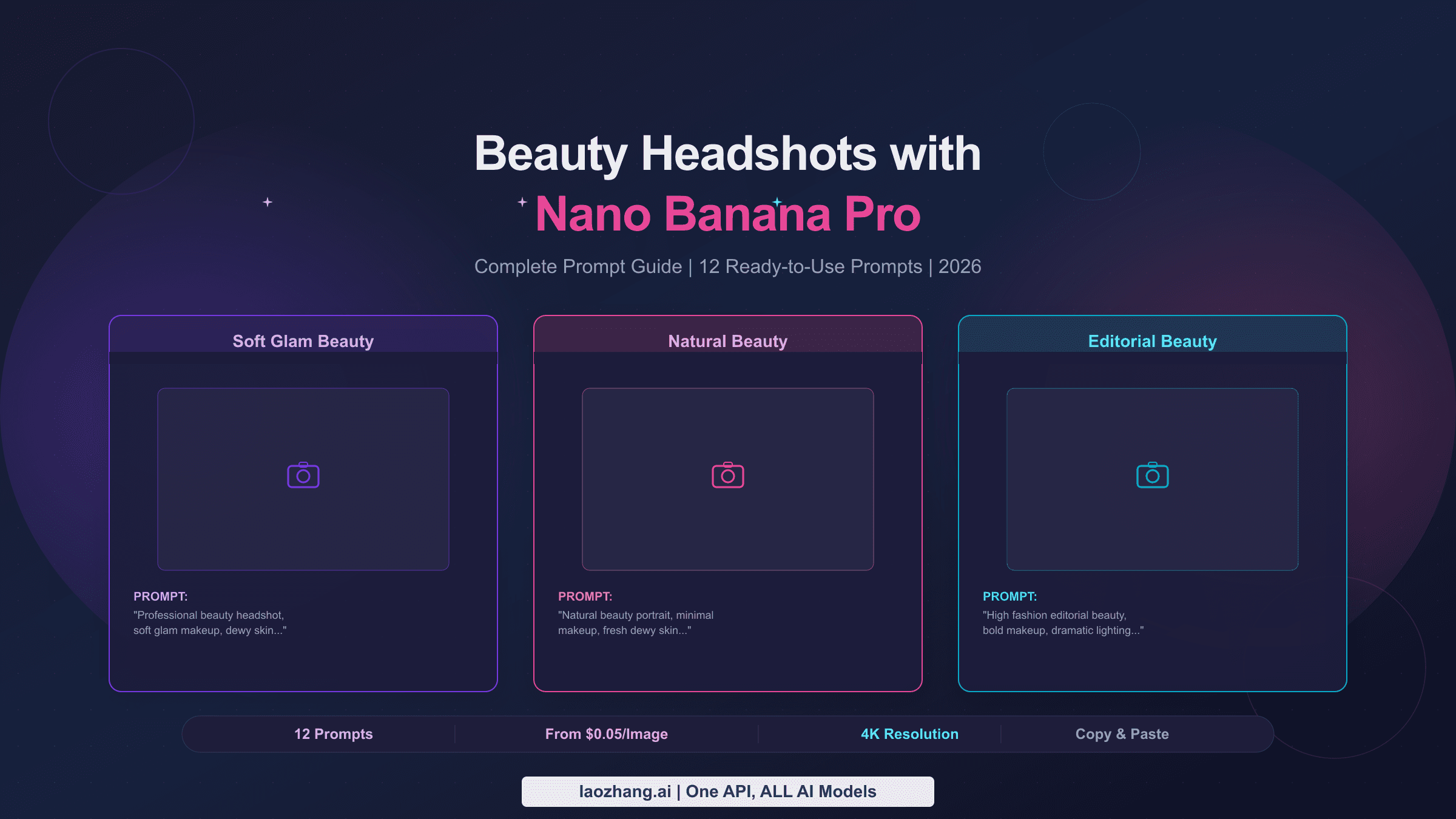Click the pink camera icon in Natural Beauty card

click(728, 475)
